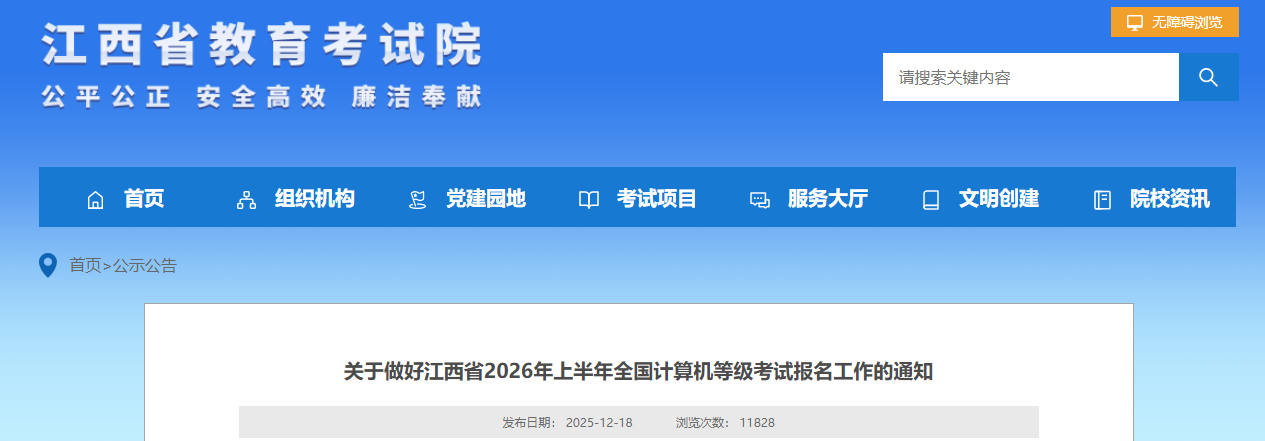Open the 党建园地 menu item
Screen dimensions: 1265x441
(485, 199)
